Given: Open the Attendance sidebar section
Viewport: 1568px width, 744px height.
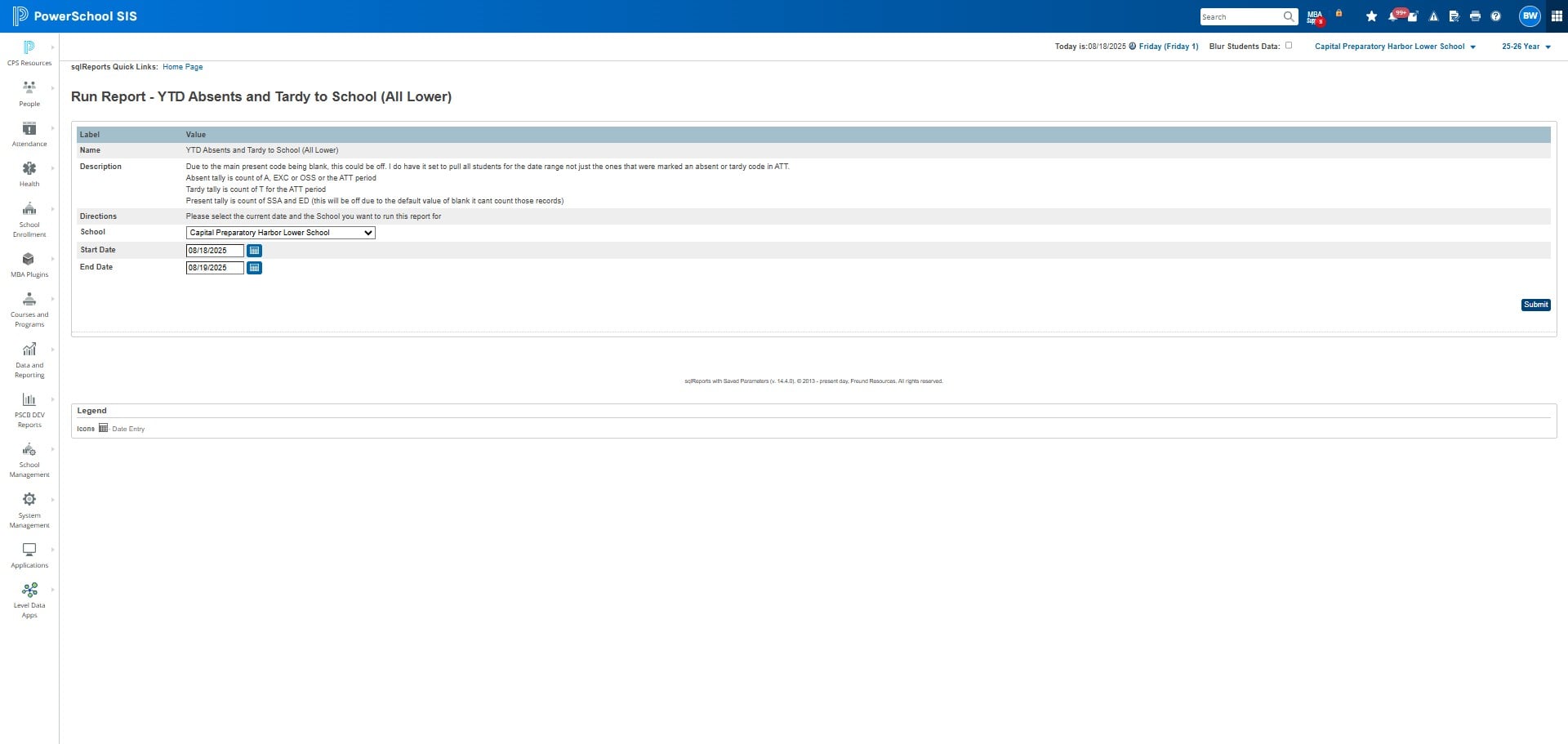Looking at the screenshot, I should (29, 134).
